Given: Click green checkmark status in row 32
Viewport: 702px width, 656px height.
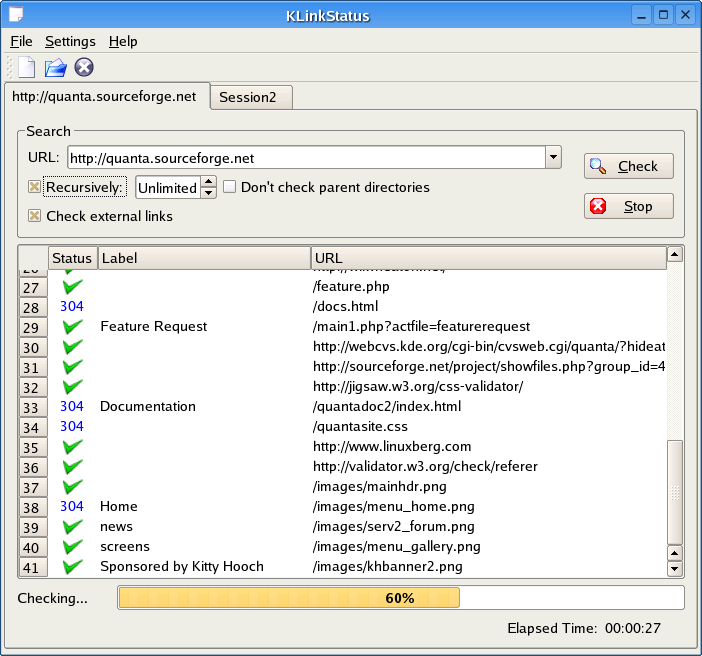Looking at the screenshot, I should (72, 386).
